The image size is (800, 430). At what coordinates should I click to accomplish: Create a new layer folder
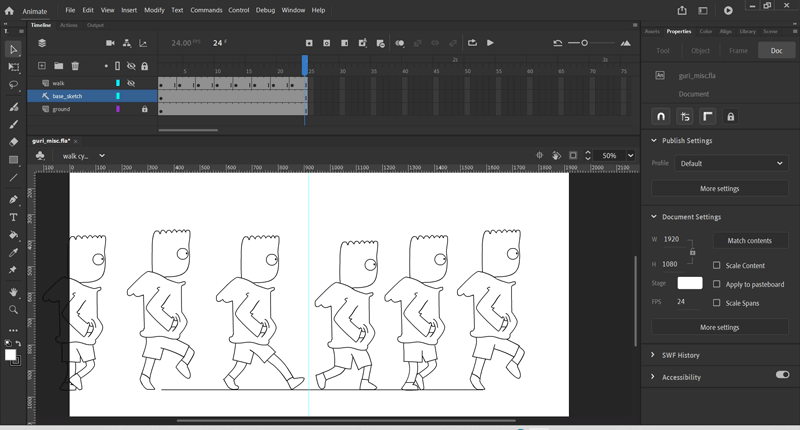coord(59,65)
